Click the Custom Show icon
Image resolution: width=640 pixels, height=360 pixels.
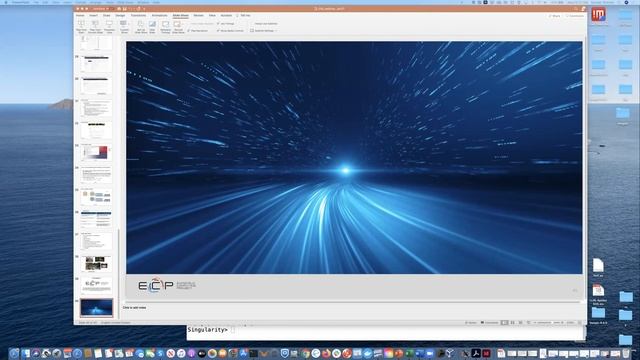(123, 24)
